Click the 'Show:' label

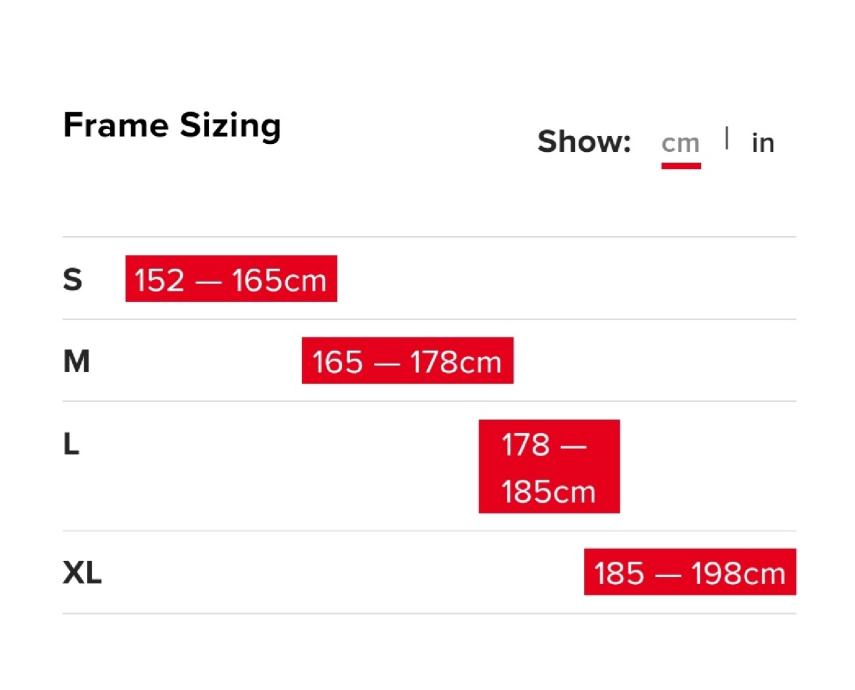pyautogui.click(x=584, y=142)
